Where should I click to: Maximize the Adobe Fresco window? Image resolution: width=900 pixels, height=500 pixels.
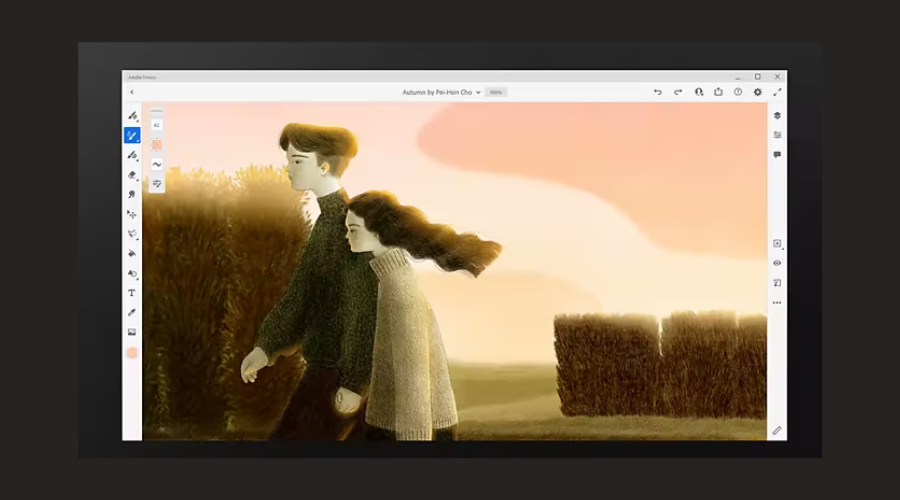(x=758, y=76)
